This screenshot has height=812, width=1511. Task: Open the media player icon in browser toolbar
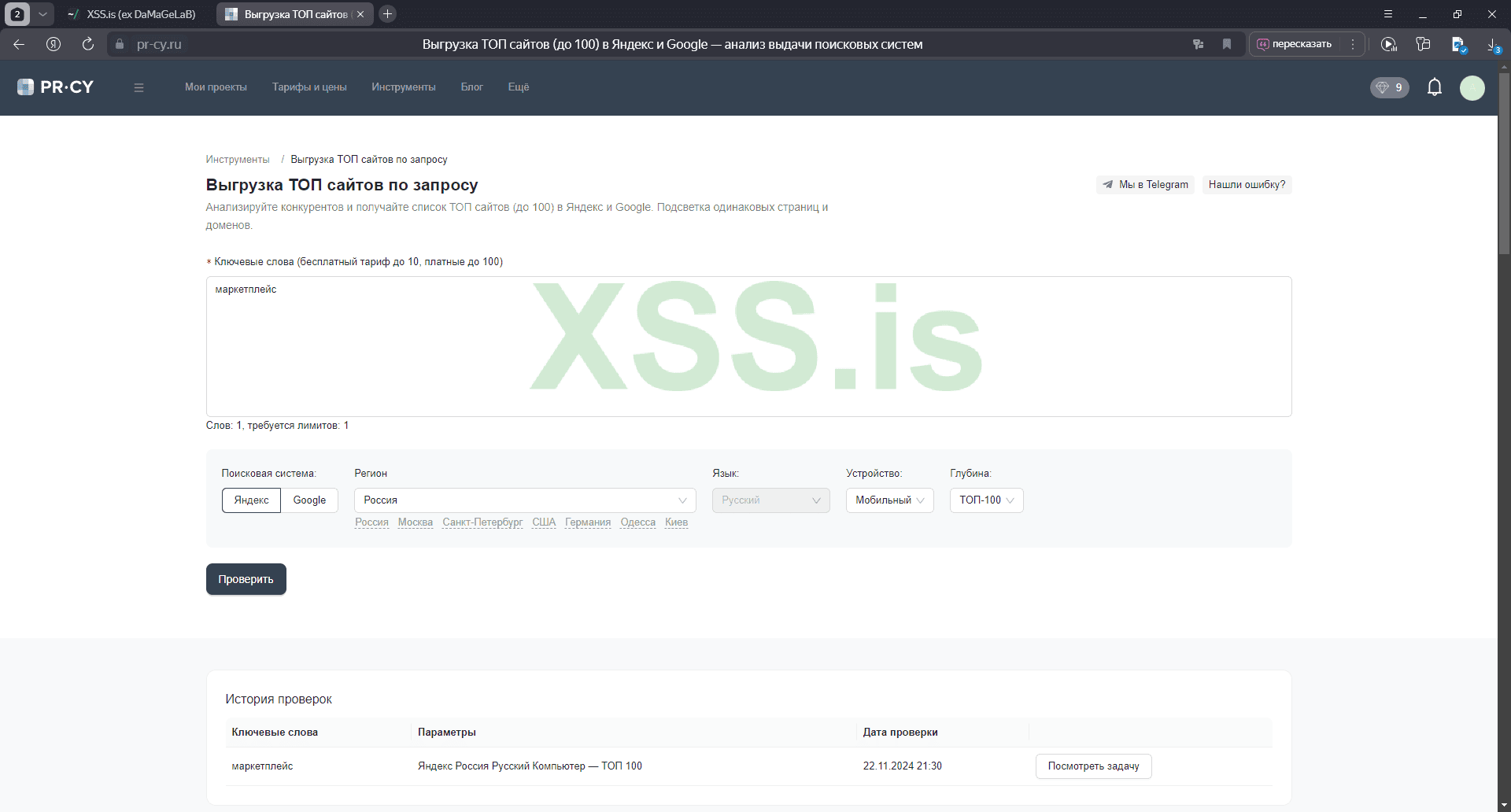point(1389,44)
